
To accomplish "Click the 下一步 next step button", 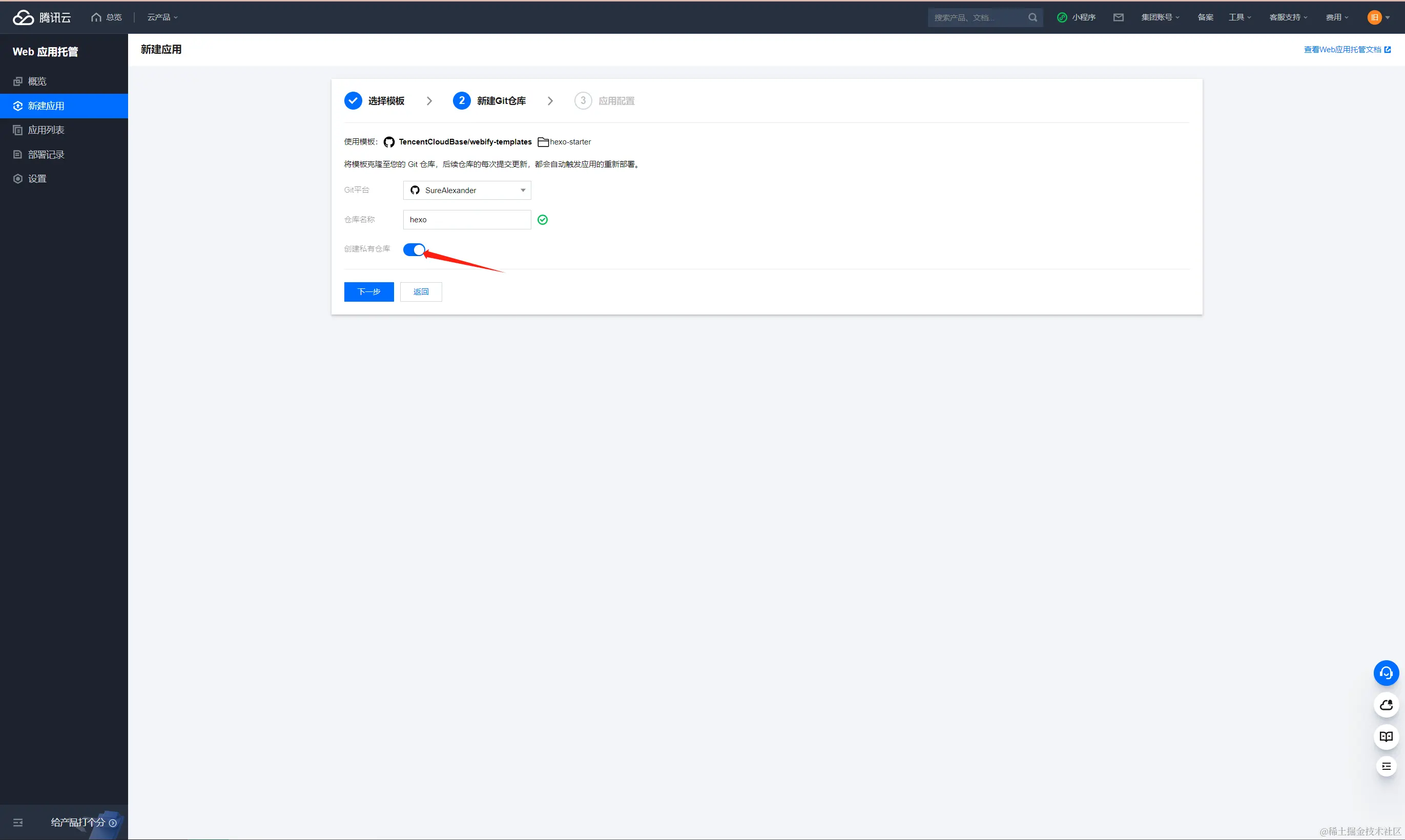I will (368, 292).
